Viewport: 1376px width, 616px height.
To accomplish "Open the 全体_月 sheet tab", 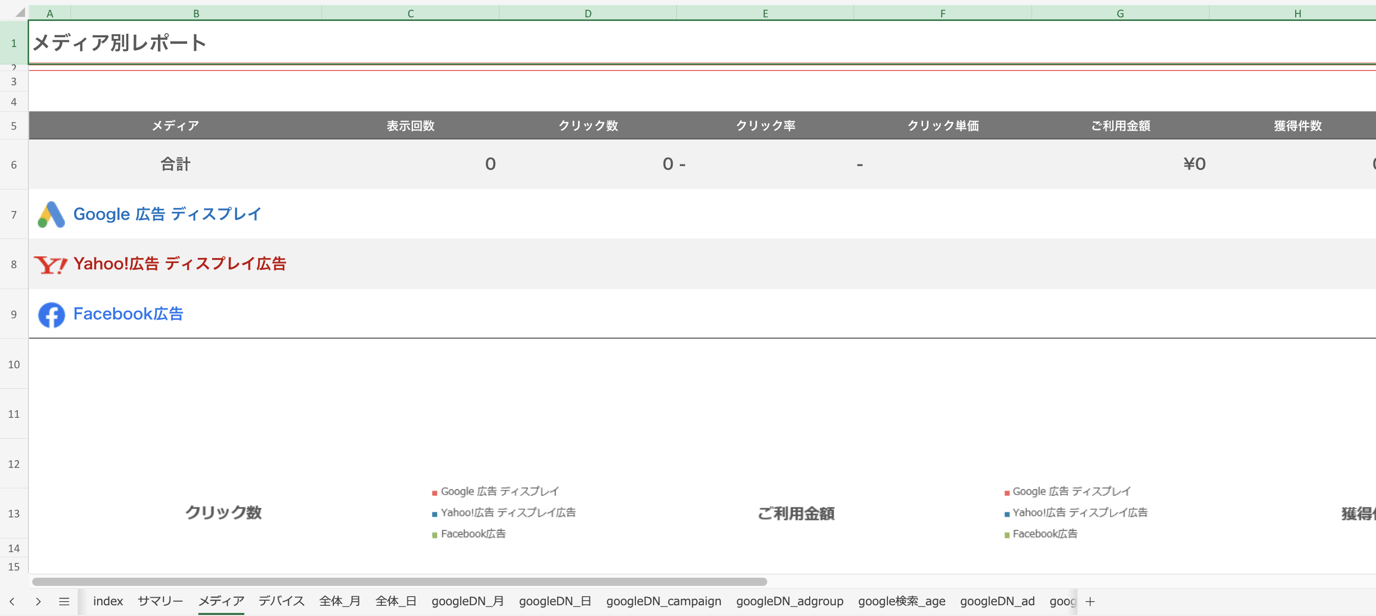I will (340, 601).
